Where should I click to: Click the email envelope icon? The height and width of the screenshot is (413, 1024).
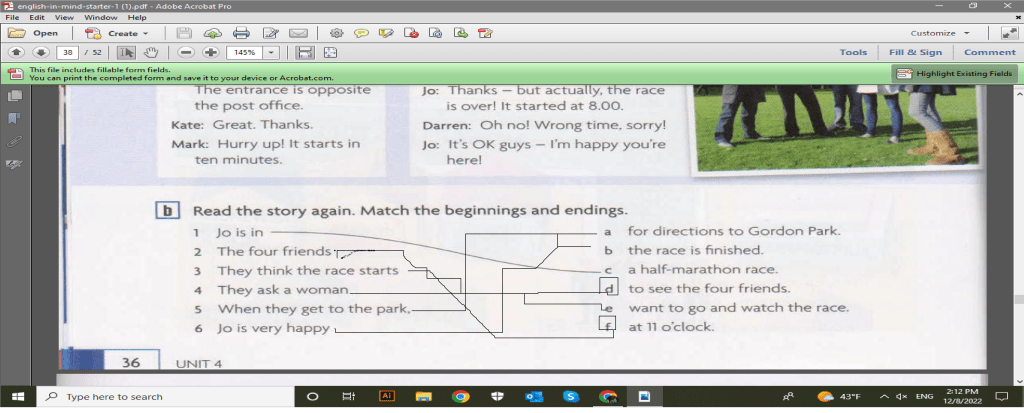(297, 33)
